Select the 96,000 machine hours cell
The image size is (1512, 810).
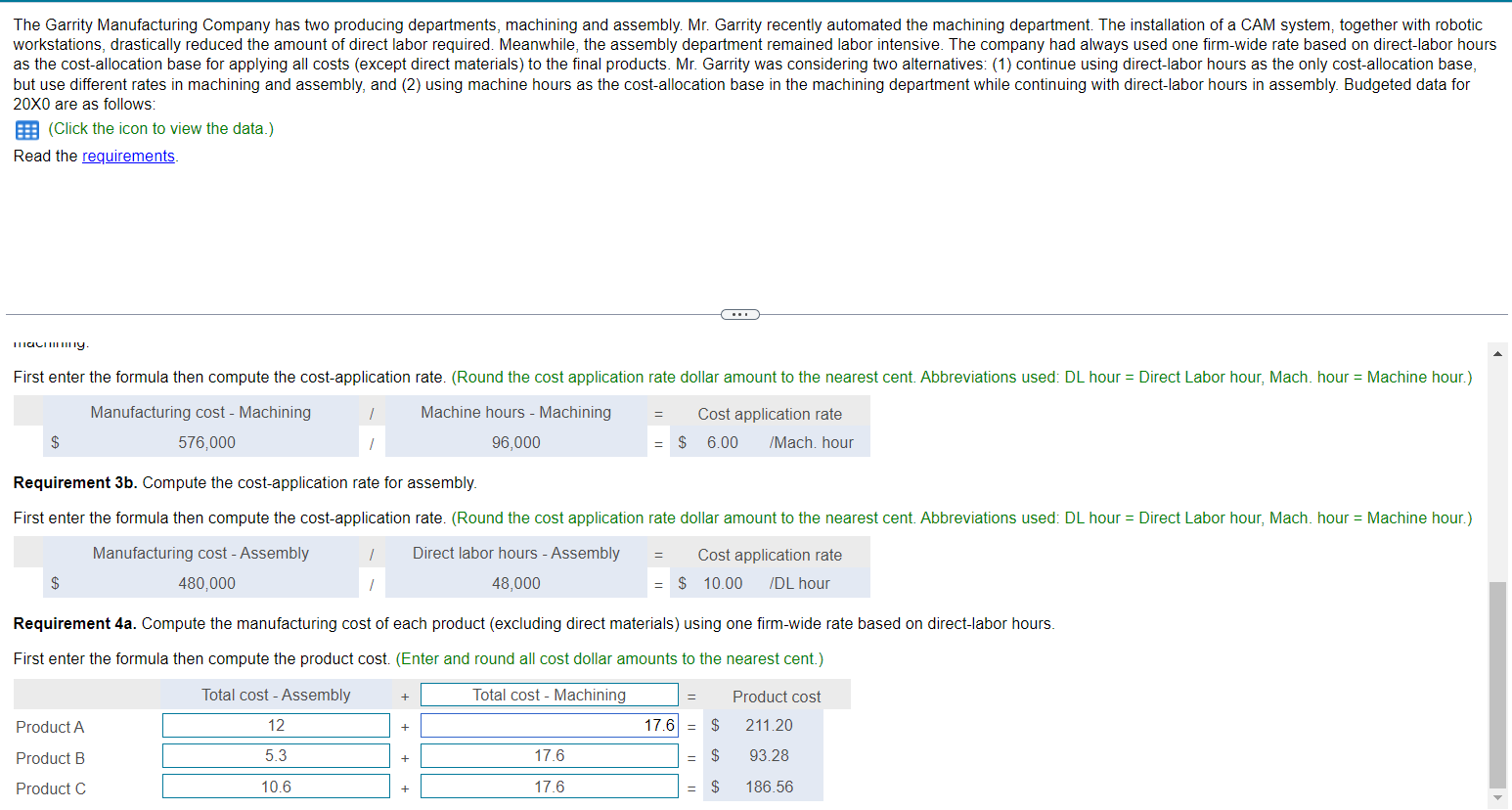(x=515, y=442)
